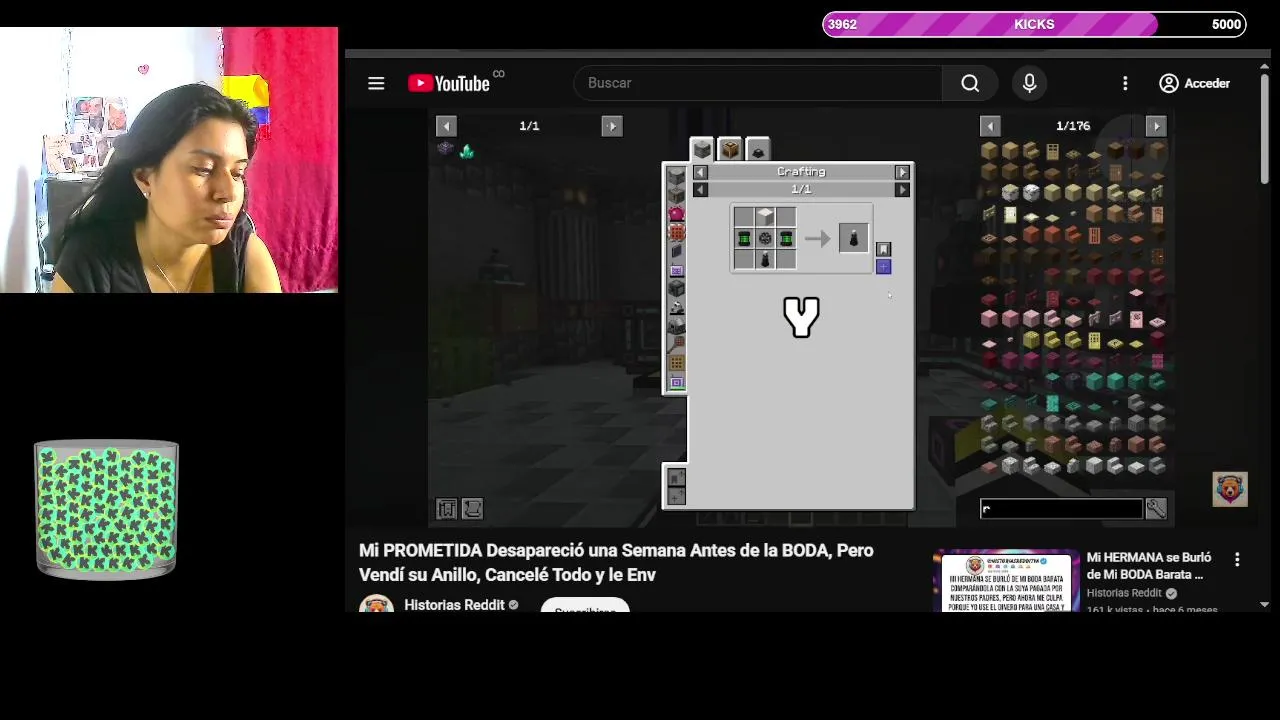Go to next recipe category beside Crafting
Screen dimensions: 1280x720
point(902,172)
